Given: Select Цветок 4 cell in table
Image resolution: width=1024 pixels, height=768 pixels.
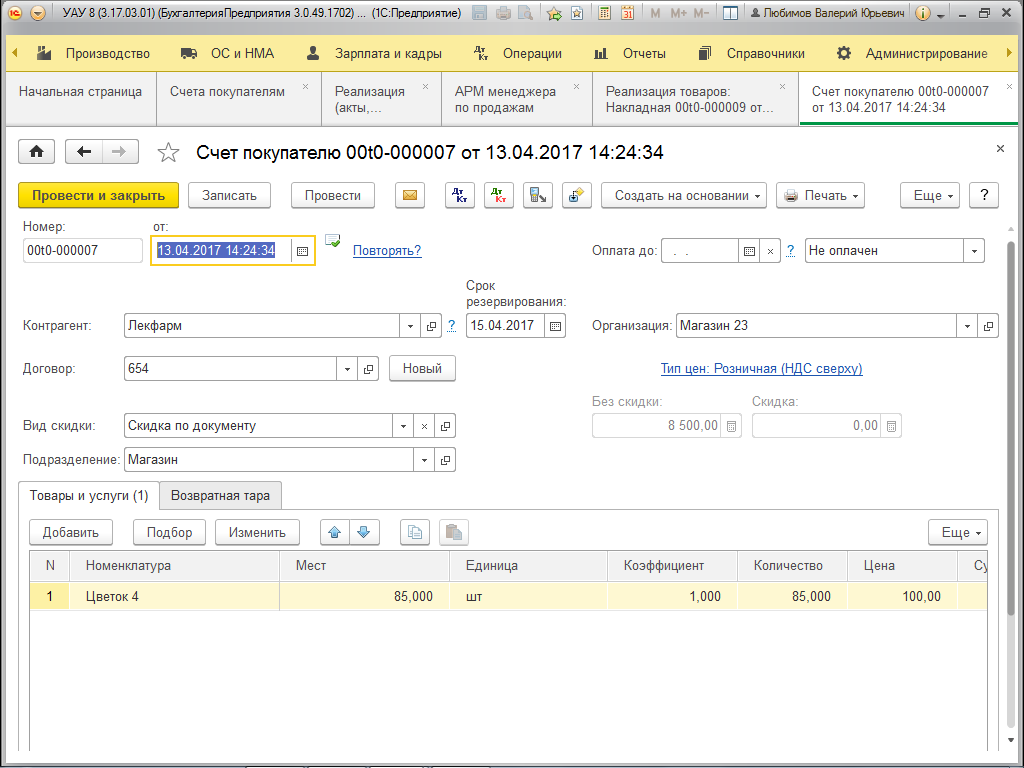Looking at the screenshot, I should [x=174, y=596].
